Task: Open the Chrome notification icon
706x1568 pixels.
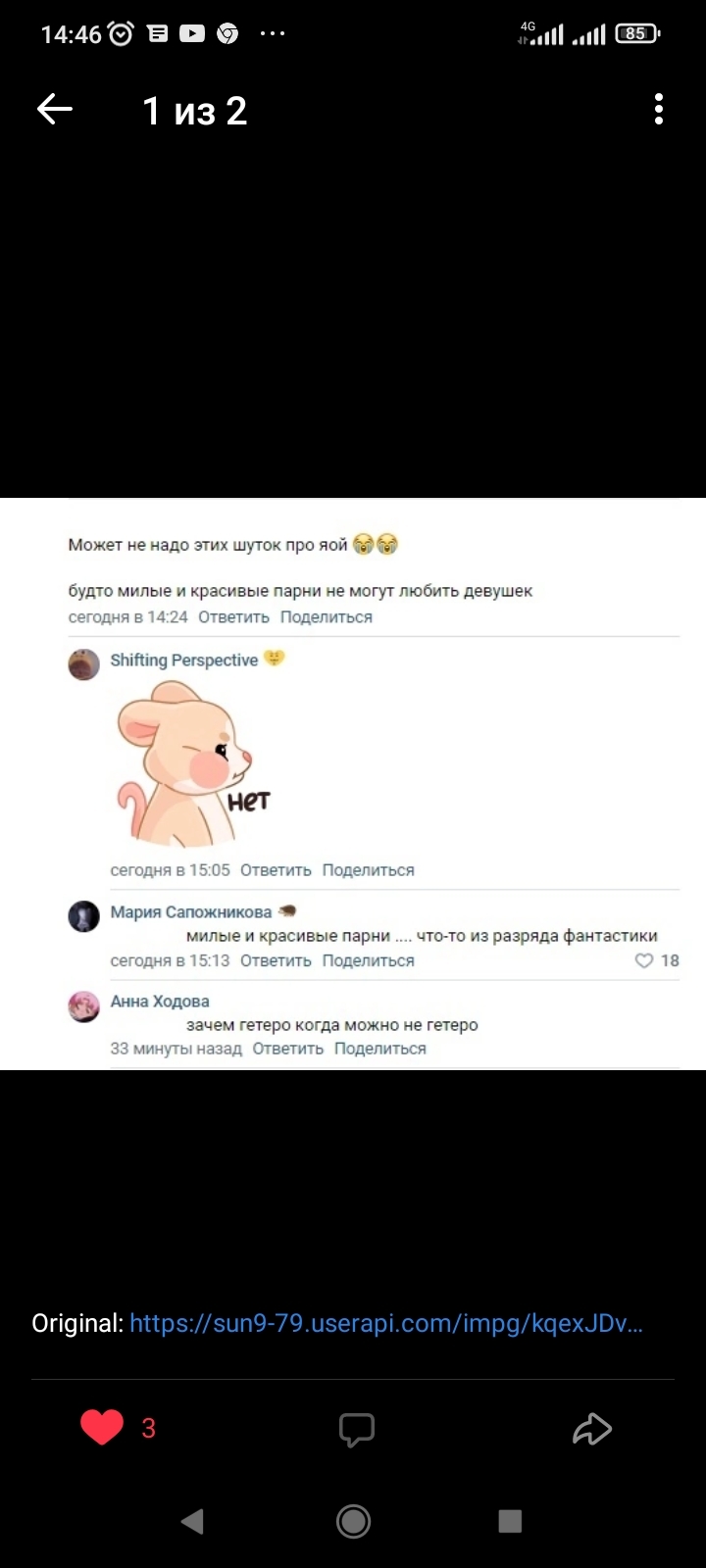Action: pyautogui.click(x=227, y=34)
